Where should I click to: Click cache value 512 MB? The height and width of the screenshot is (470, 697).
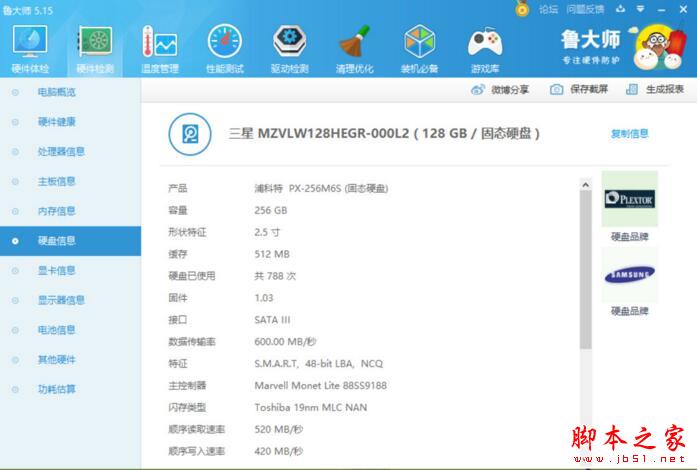[272, 254]
